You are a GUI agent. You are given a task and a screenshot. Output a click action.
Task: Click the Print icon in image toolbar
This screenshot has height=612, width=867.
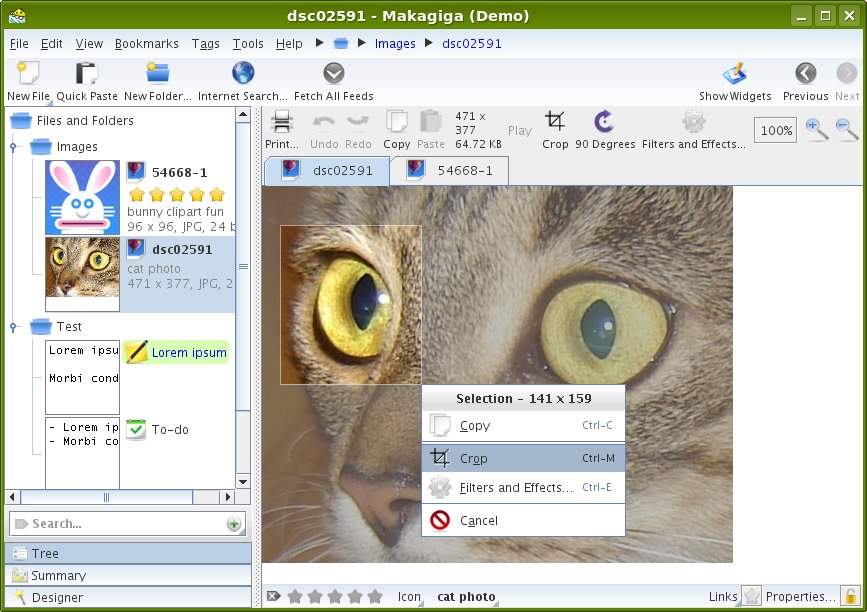(282, 122)
